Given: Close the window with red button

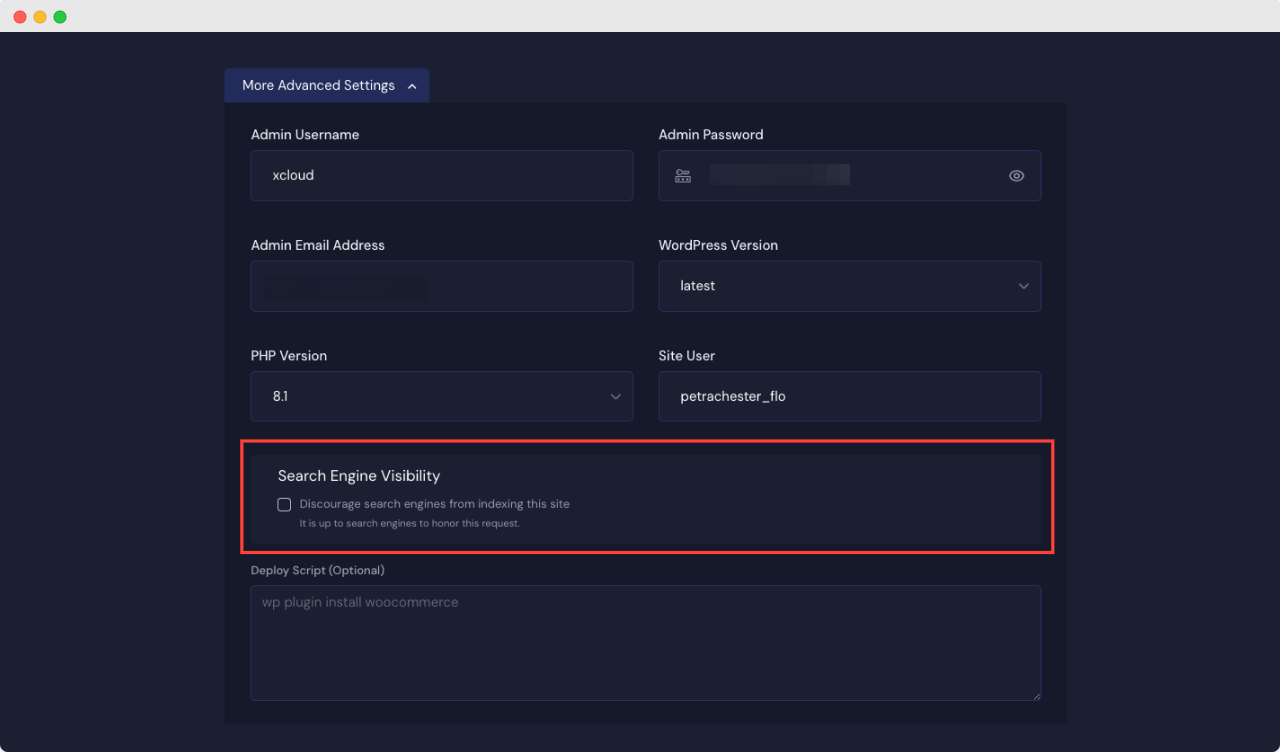Looking at the screenshot, I should [20, 17].
